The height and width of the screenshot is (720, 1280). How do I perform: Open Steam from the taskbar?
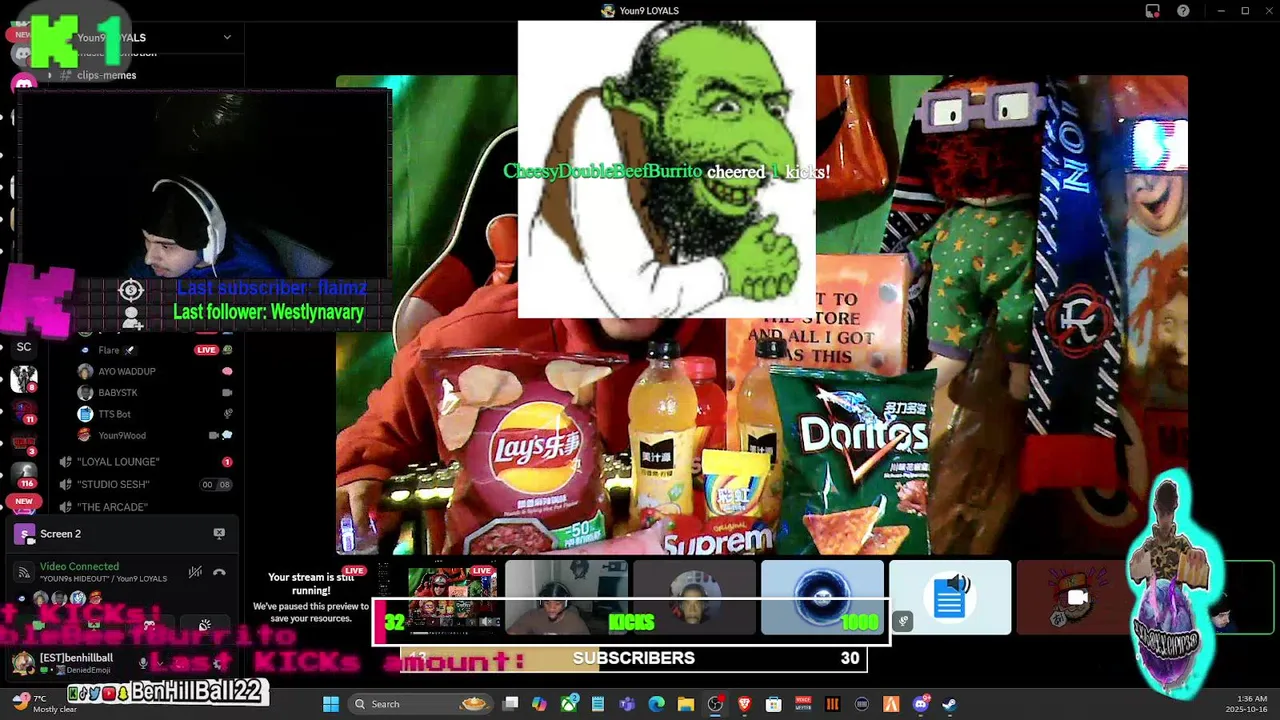(x=949, y=704)
